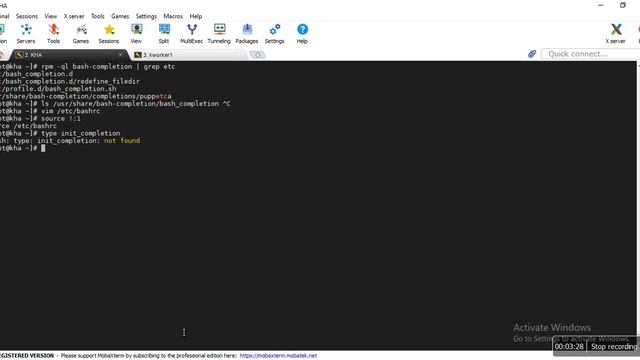Click the 'rpm -ql bash-completion' command
The image size is (640, 360).
[x=87, y=67]
